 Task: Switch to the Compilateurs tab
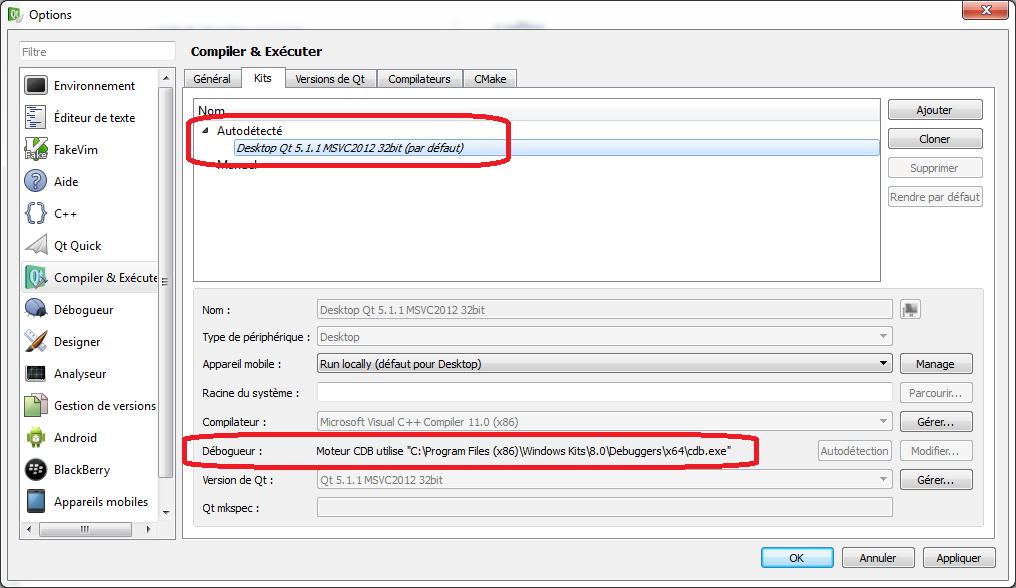tap(419, 79)
